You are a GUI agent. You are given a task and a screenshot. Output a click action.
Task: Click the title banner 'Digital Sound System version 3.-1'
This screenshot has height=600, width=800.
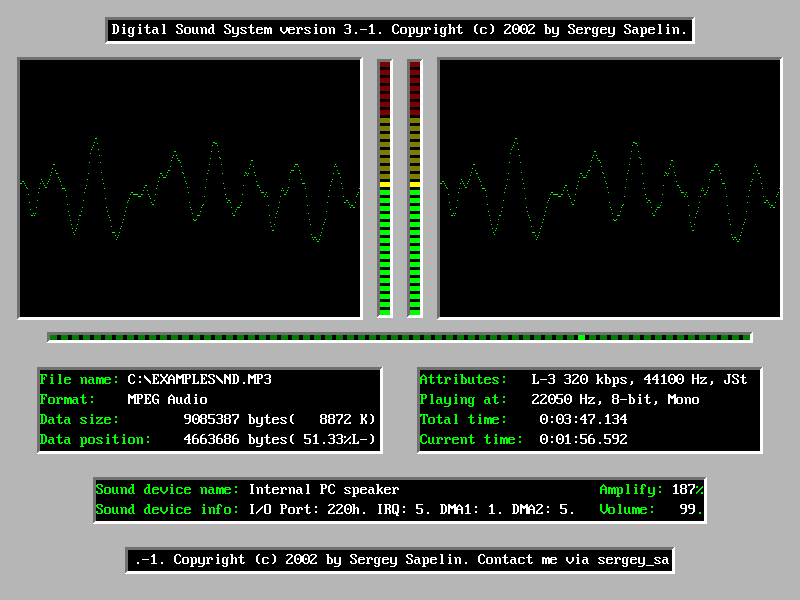(399, 30)
